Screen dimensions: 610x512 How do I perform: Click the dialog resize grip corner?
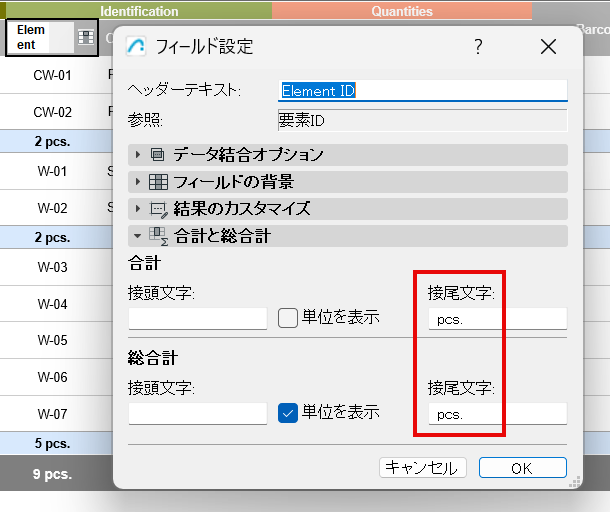point(575,482)
